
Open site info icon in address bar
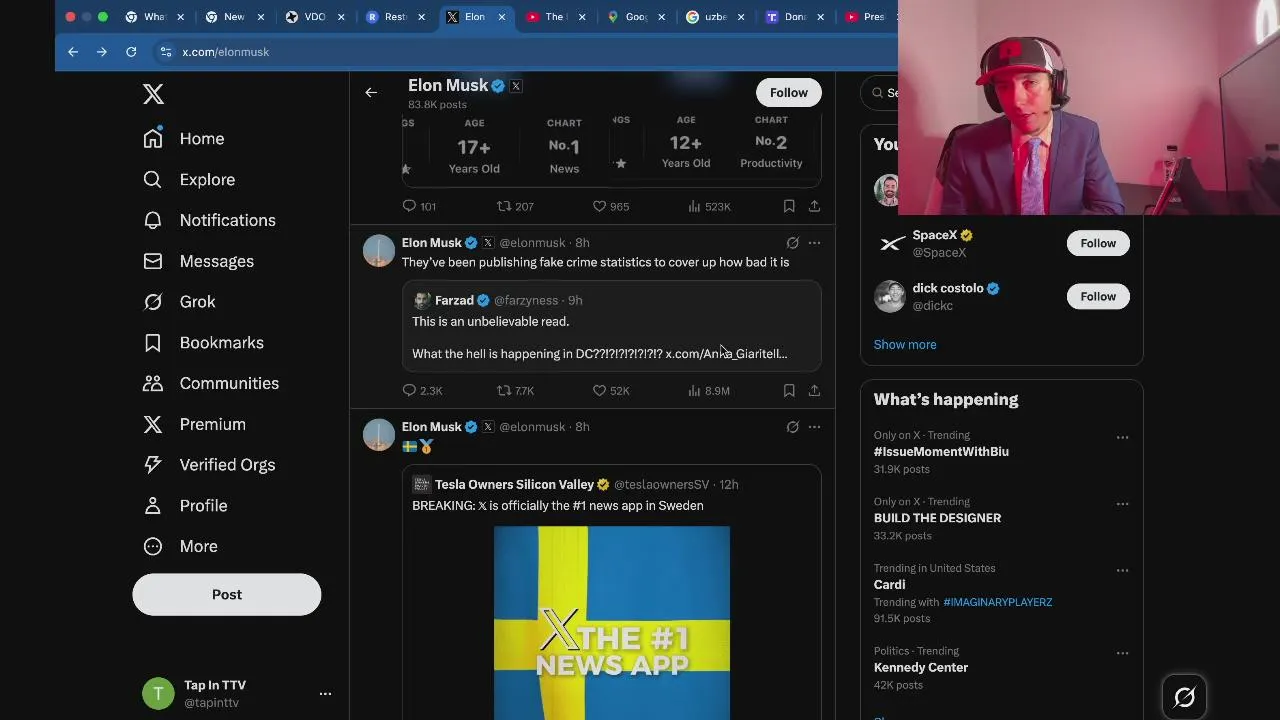(164, 52)
